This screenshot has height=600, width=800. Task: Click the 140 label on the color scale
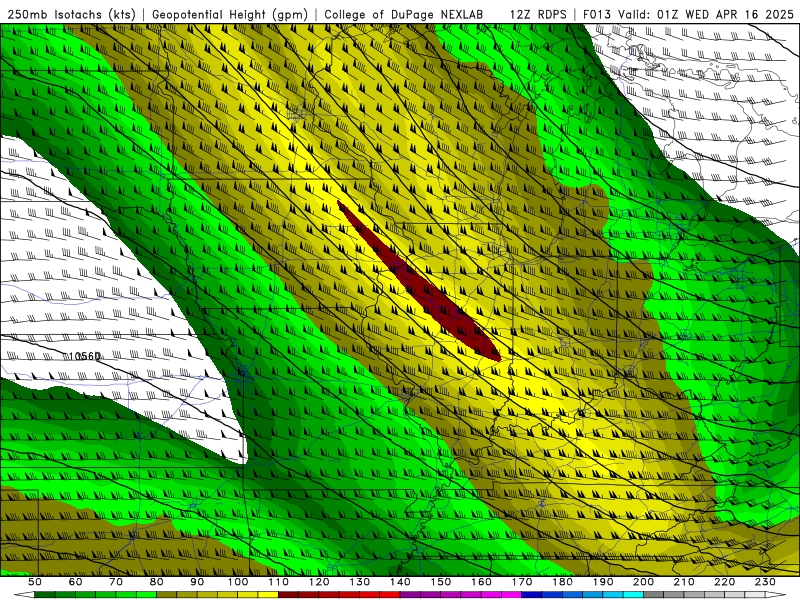click(400, 582)
